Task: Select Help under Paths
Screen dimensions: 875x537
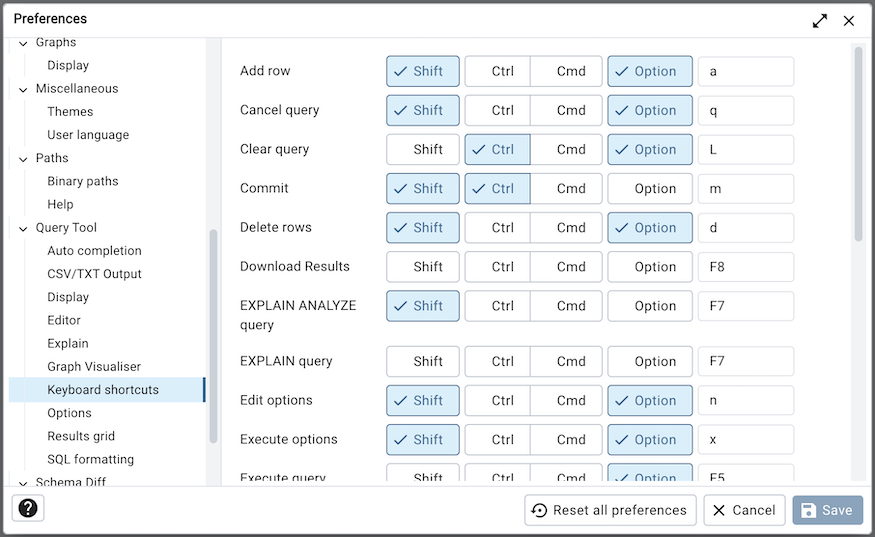Action: pos(60,204)
